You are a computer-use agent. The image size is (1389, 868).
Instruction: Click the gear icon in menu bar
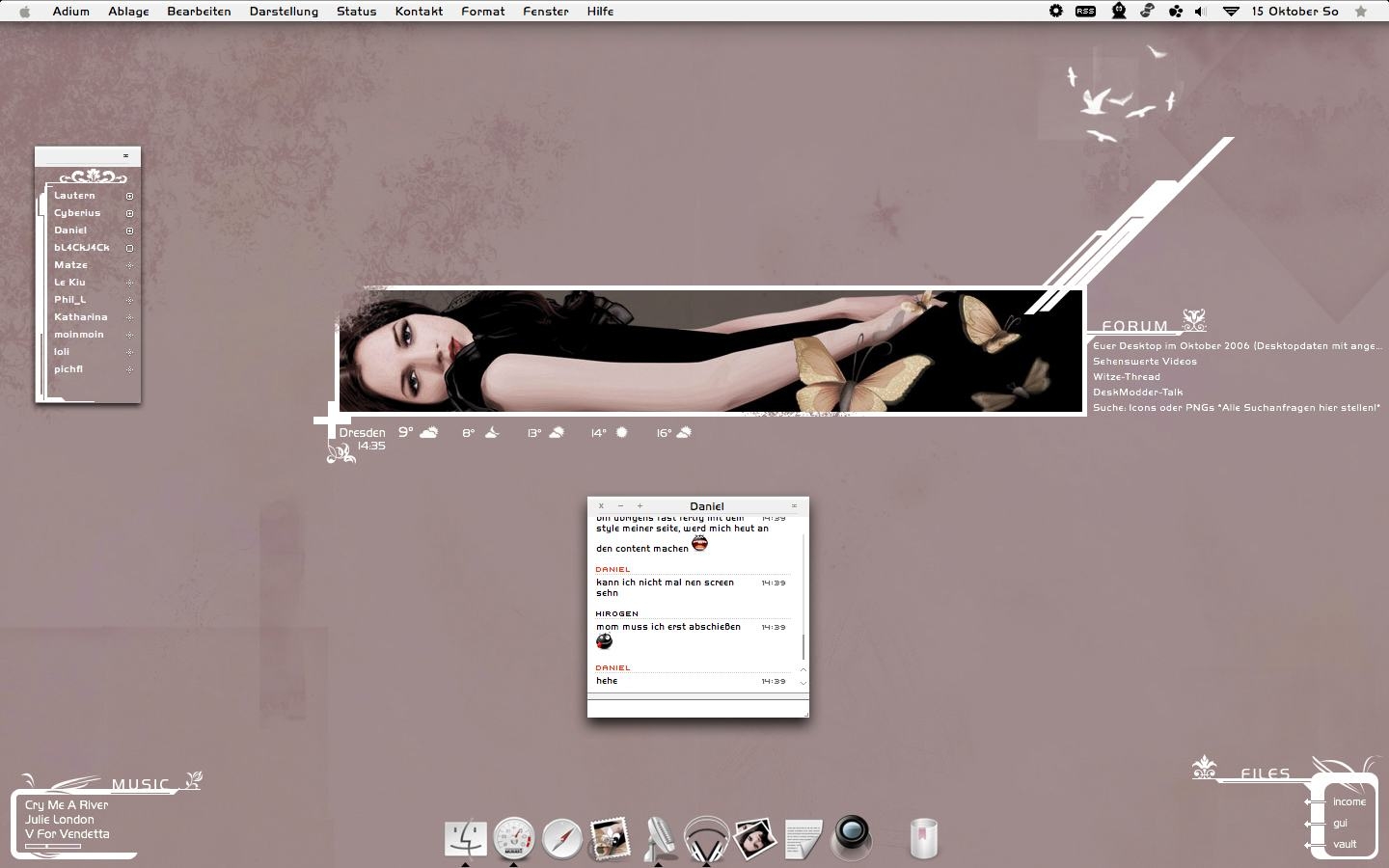click(x=1056, y=12)
